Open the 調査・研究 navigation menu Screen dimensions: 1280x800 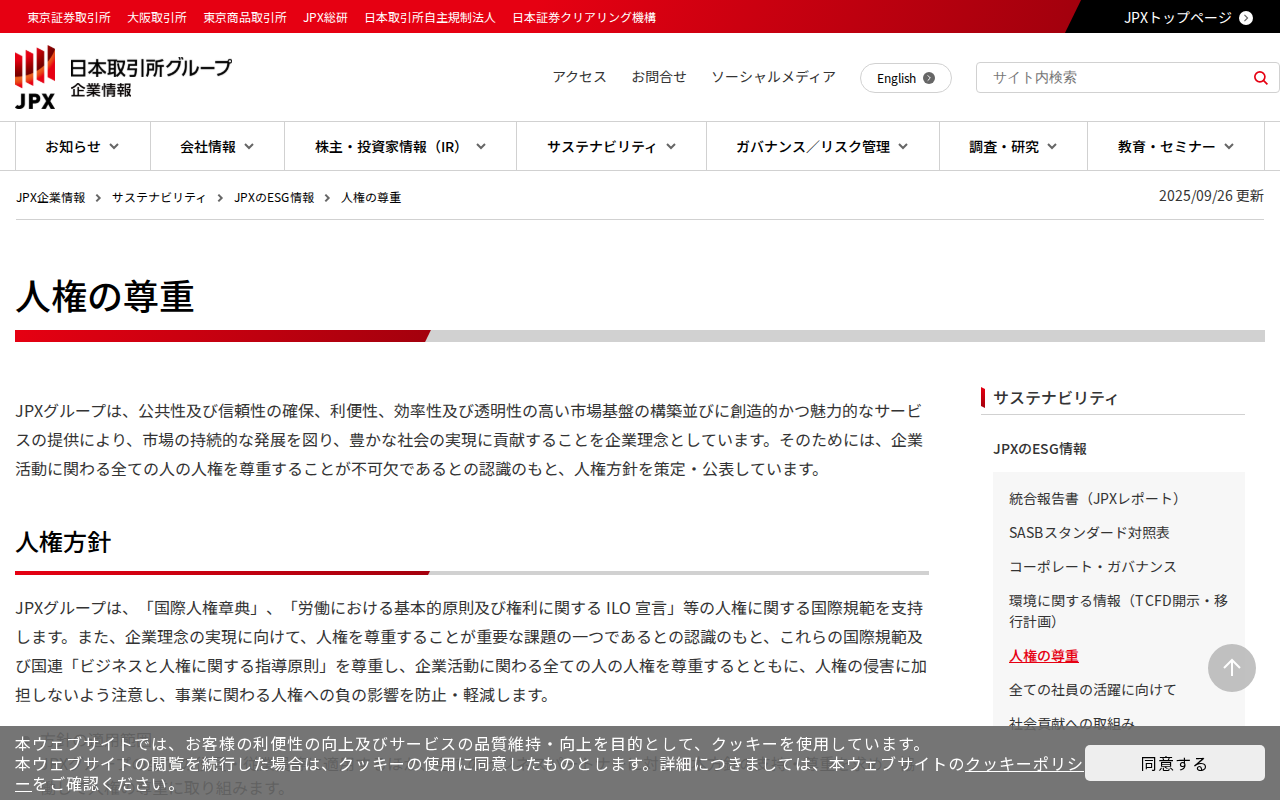[x=1014, y=147]
